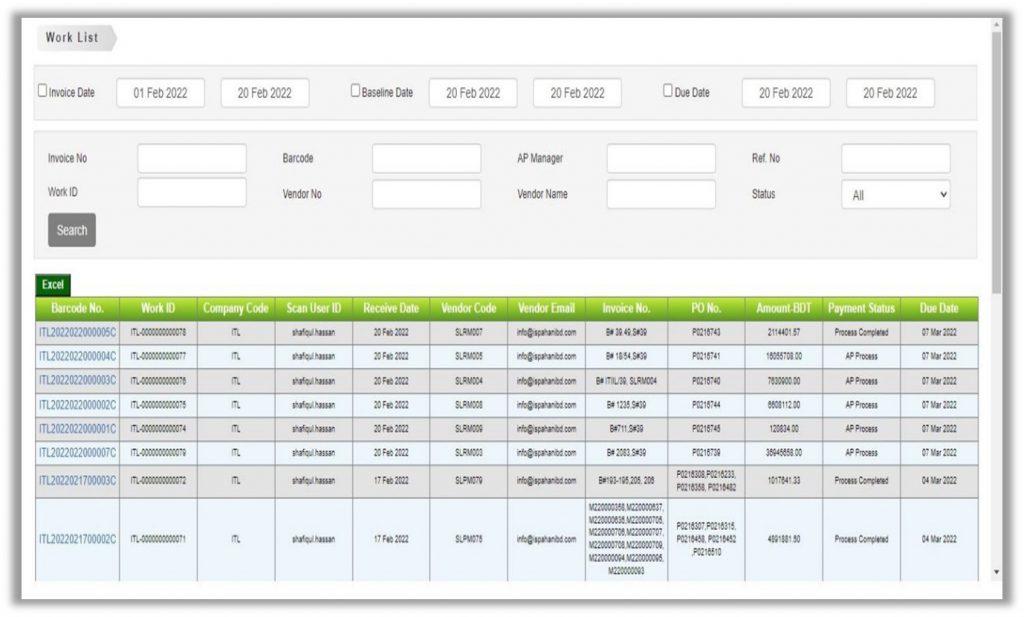Click the Vendor Name input field

tap(660, 194)
